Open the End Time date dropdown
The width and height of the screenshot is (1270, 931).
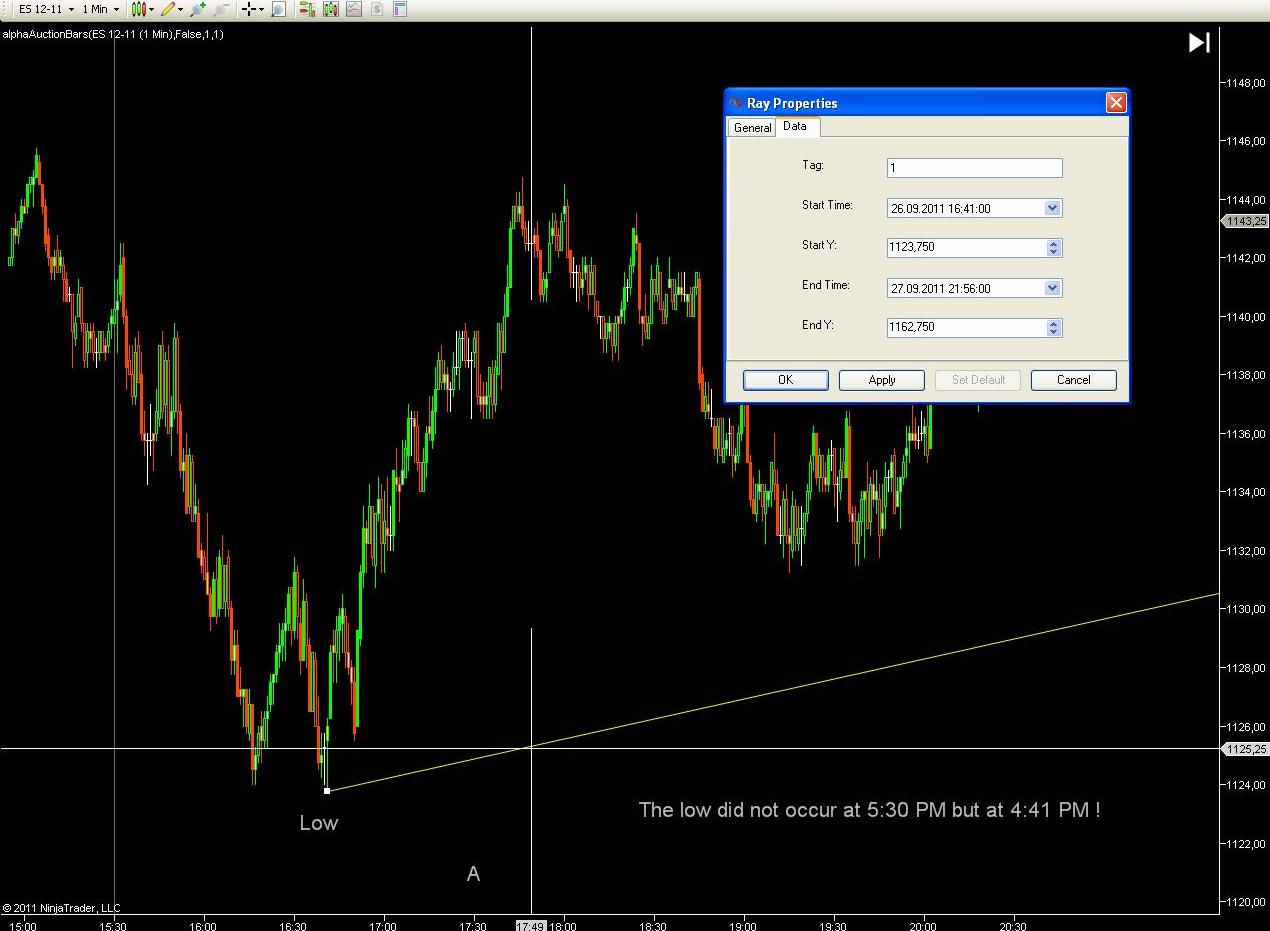click(x=1052, y=288)
